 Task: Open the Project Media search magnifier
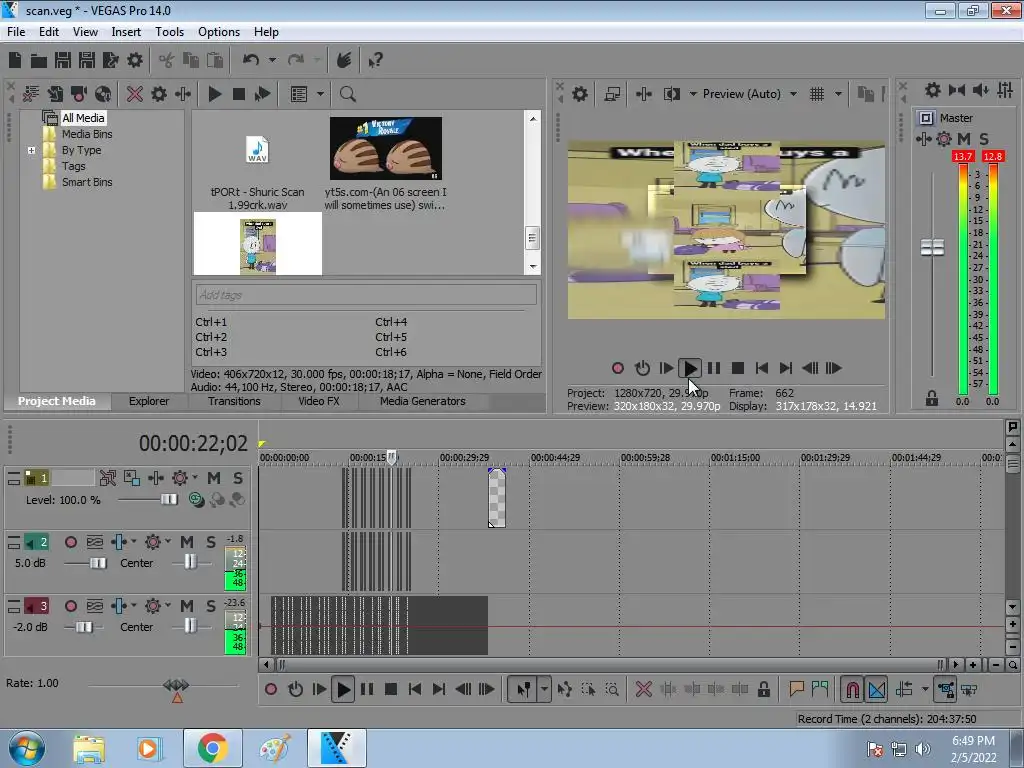tap(347, 94)
